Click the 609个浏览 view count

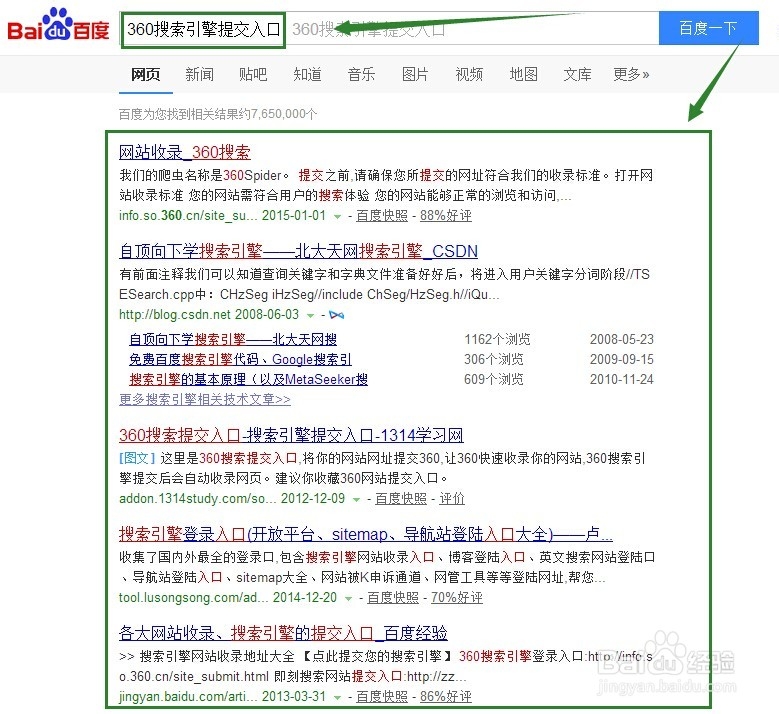[x=493, y=380]
